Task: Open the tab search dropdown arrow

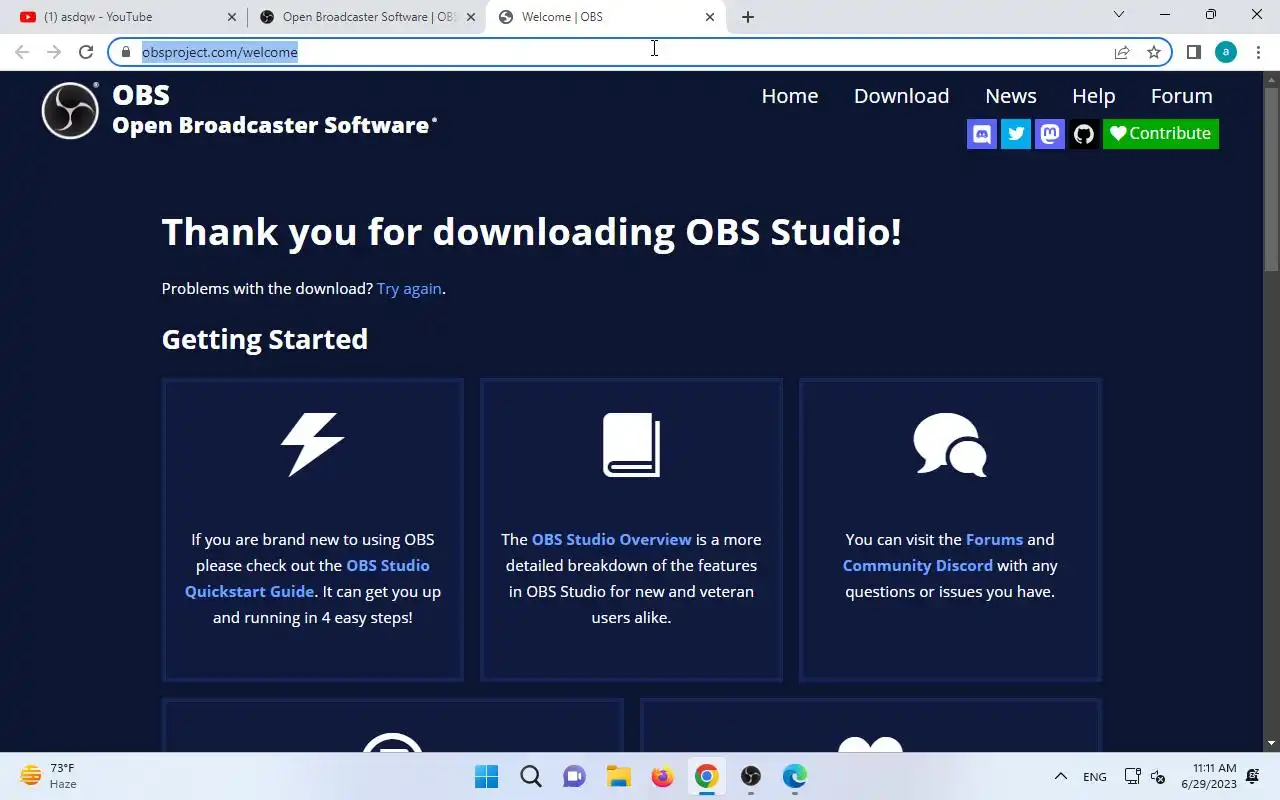Action: tap(1119, 15)
